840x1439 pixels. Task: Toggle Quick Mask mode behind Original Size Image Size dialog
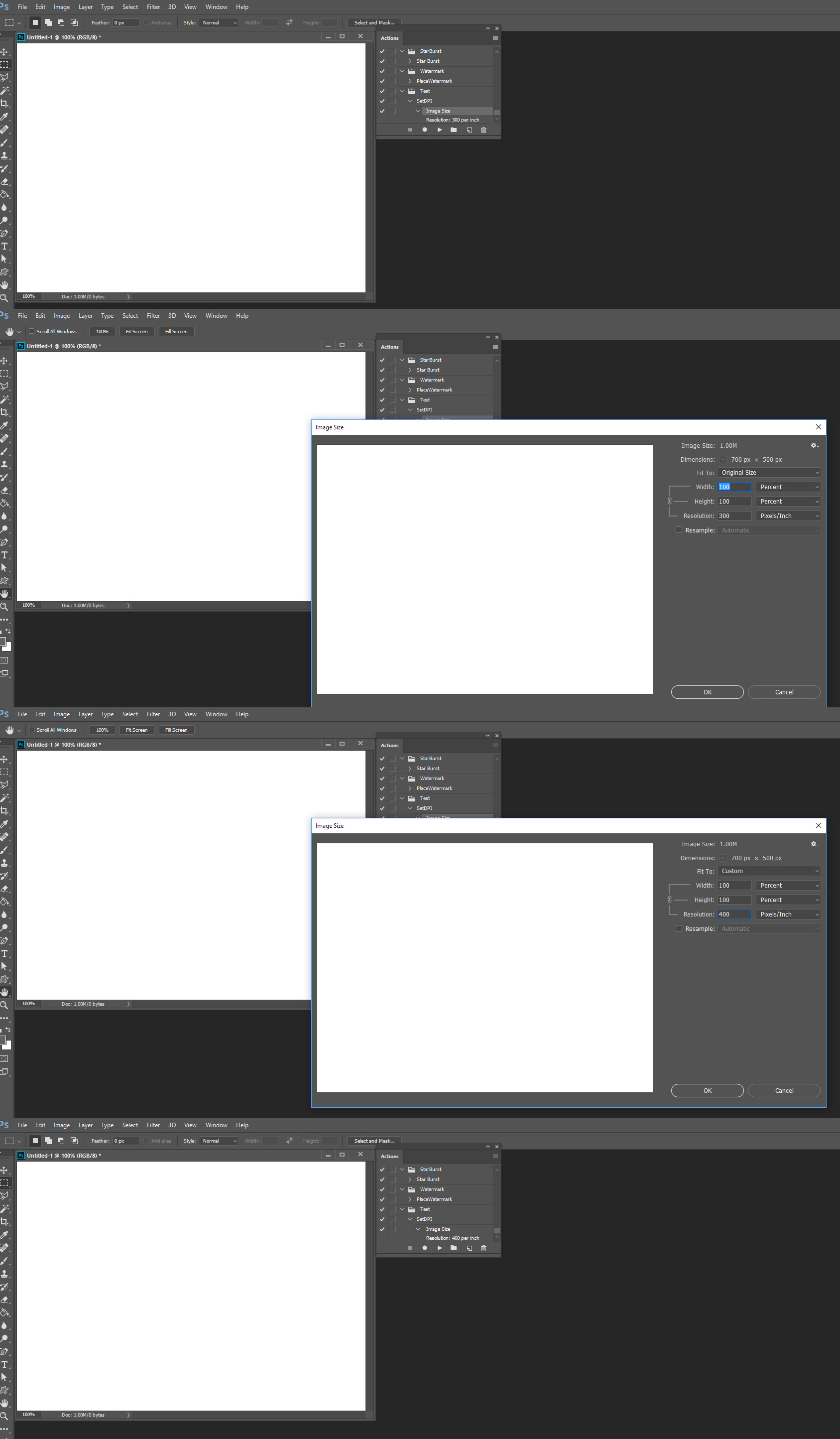4,660
